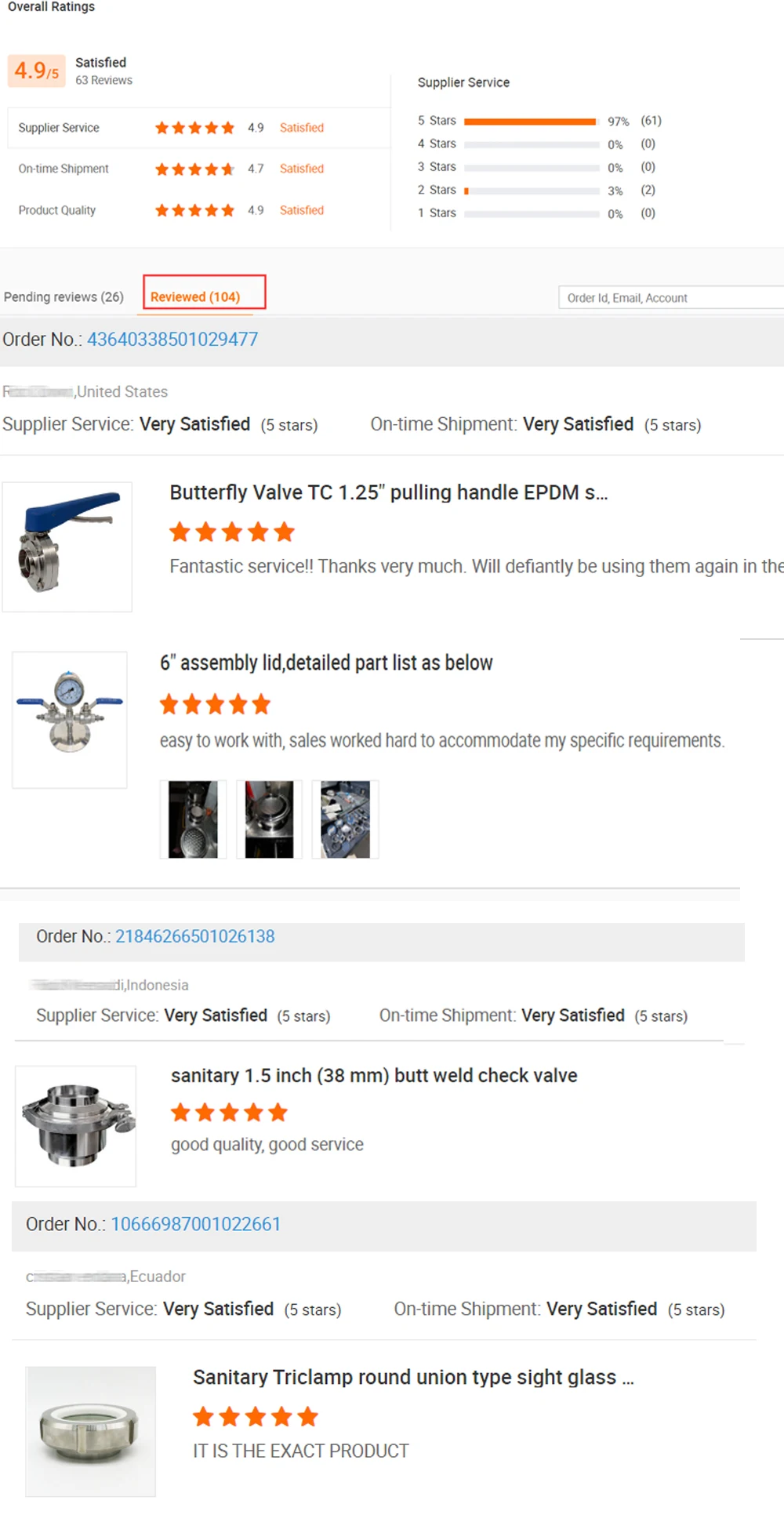
Task: Open the Sanitary Triclamp sight glass title
Action: point(413,1377)
